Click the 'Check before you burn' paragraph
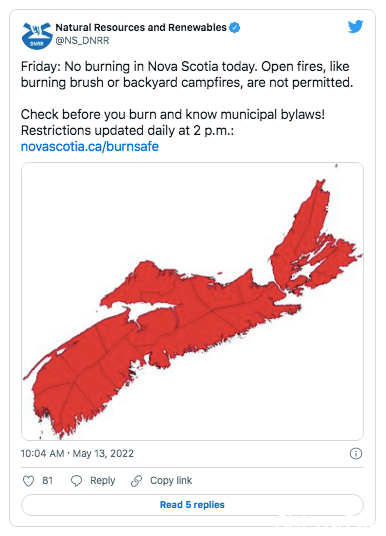 [x=173, y=122]
